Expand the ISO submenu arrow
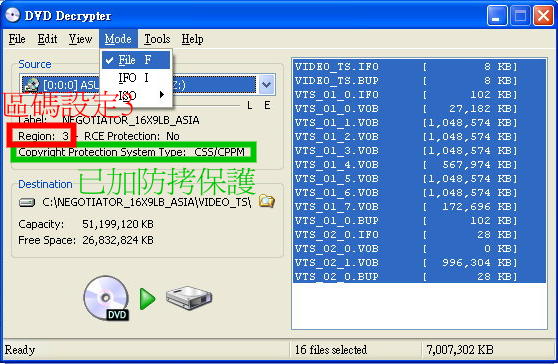558x364 pixels. click(162, 95)
